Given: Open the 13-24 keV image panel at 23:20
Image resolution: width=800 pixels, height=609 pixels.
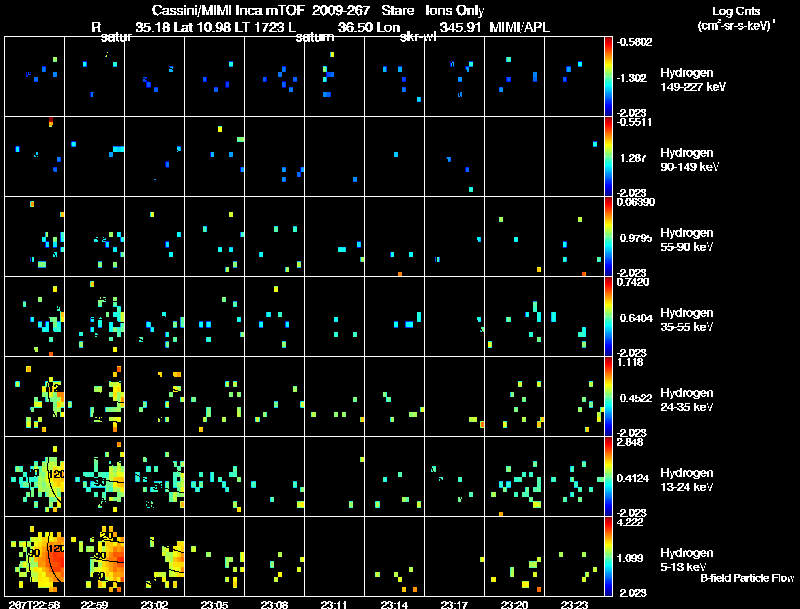Looking at the screenshot, I should (514, 476).
